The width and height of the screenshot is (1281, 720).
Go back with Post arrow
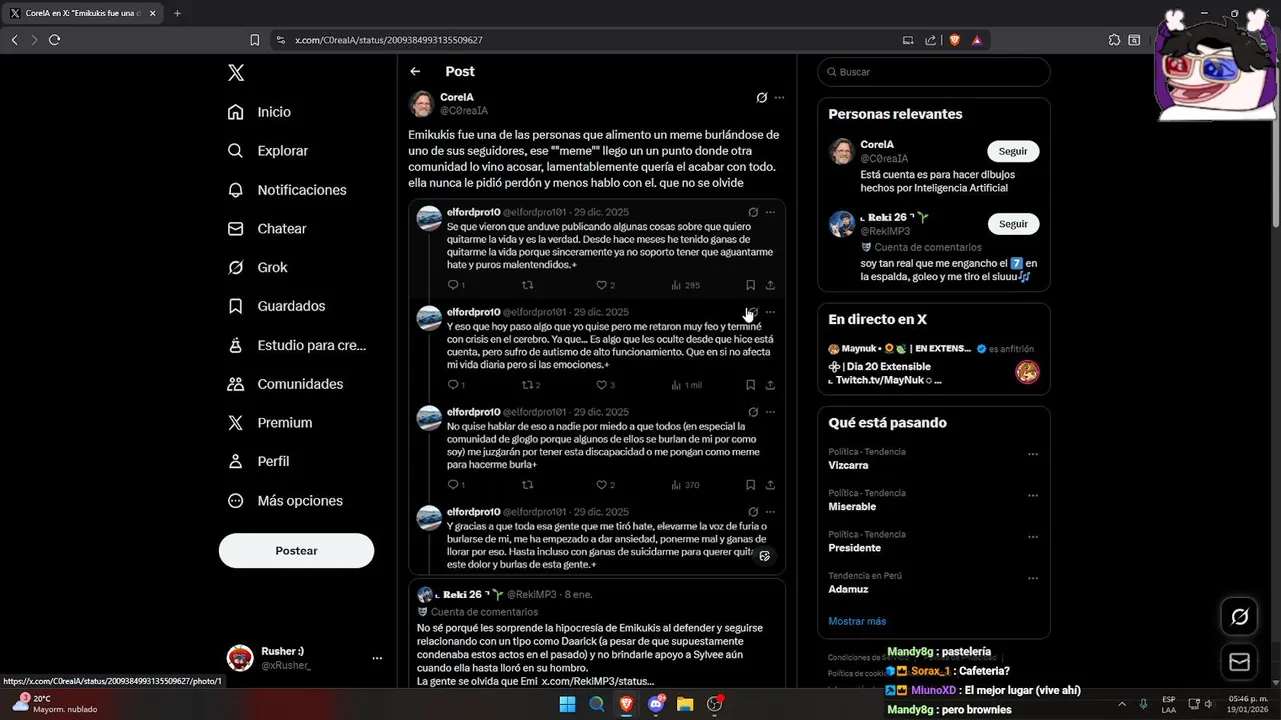tap(415, 72)
